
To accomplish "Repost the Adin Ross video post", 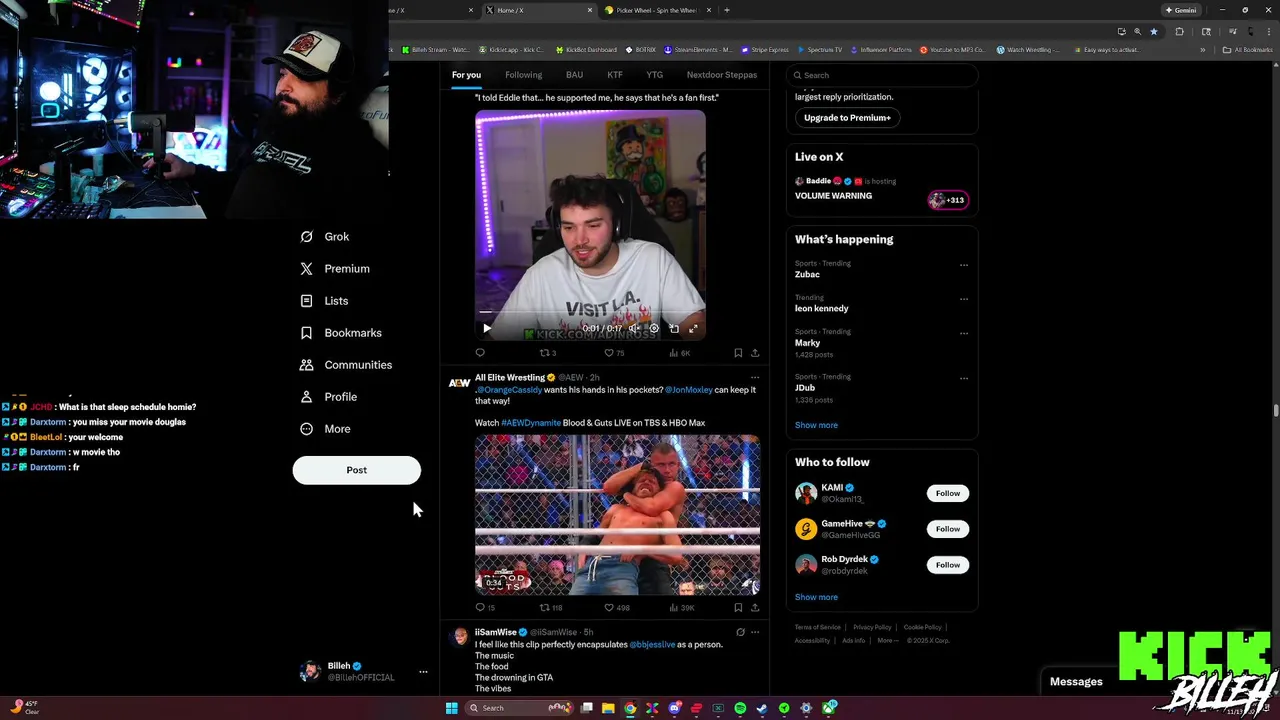I will click(x=548, y=353).
